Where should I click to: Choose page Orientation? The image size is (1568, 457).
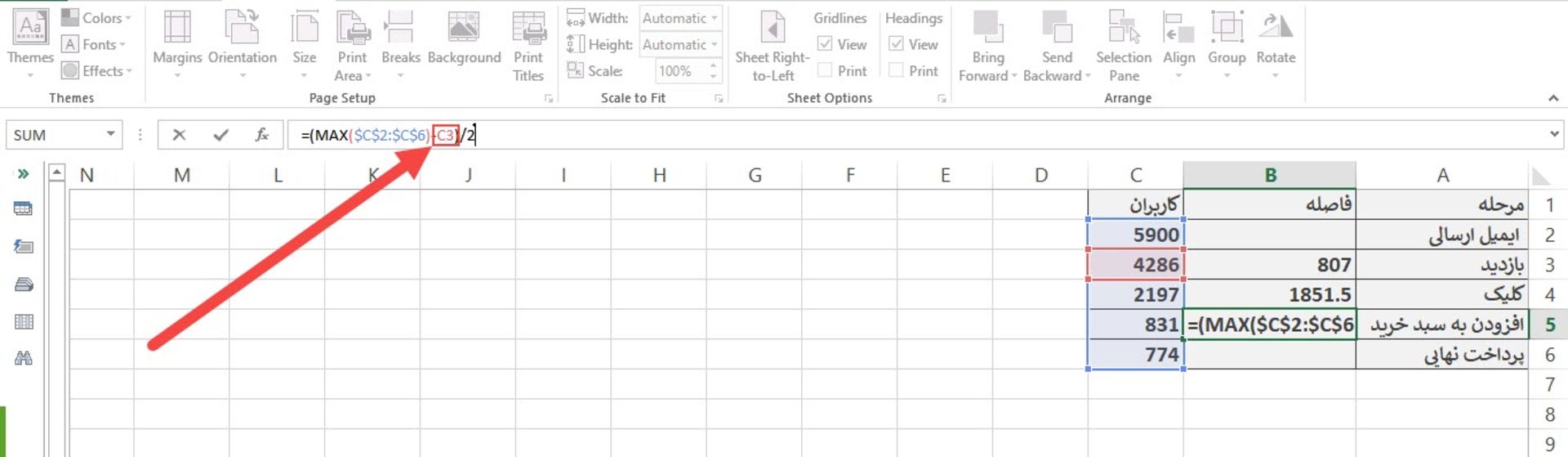242,45
